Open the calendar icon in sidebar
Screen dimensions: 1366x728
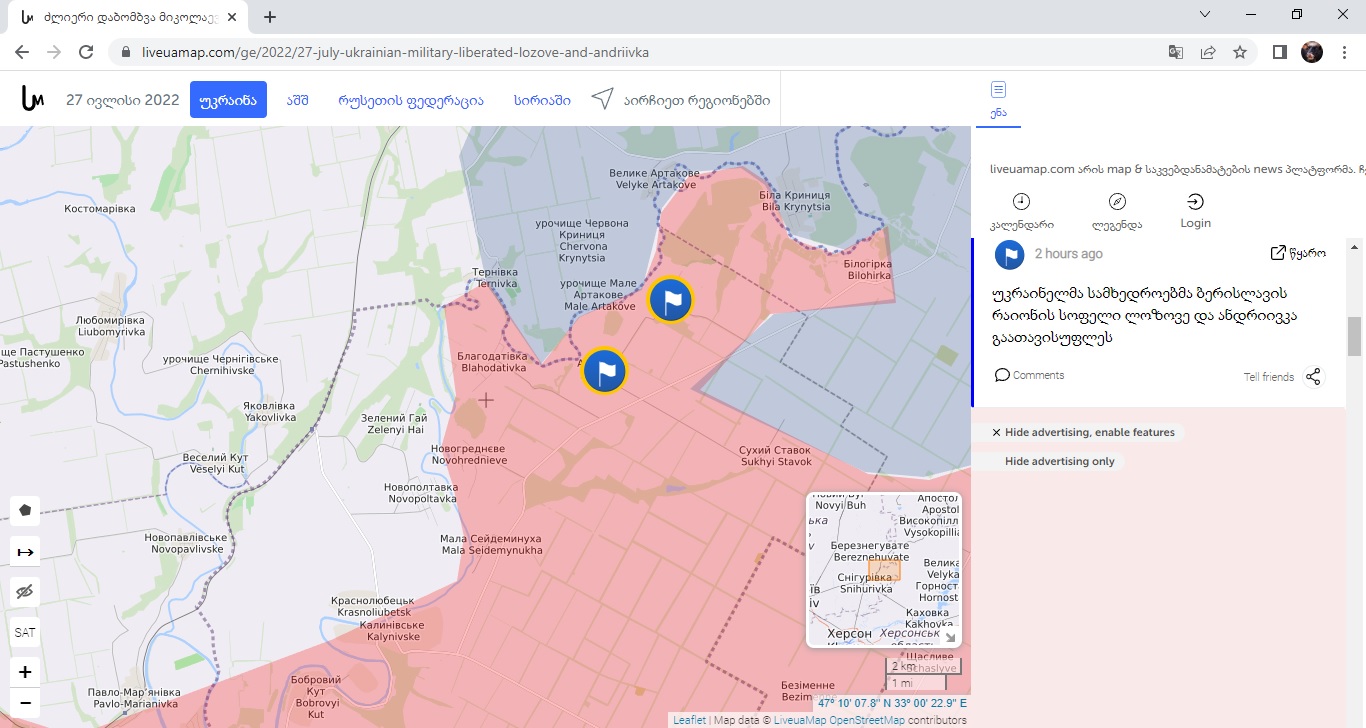click(1021, 202)
